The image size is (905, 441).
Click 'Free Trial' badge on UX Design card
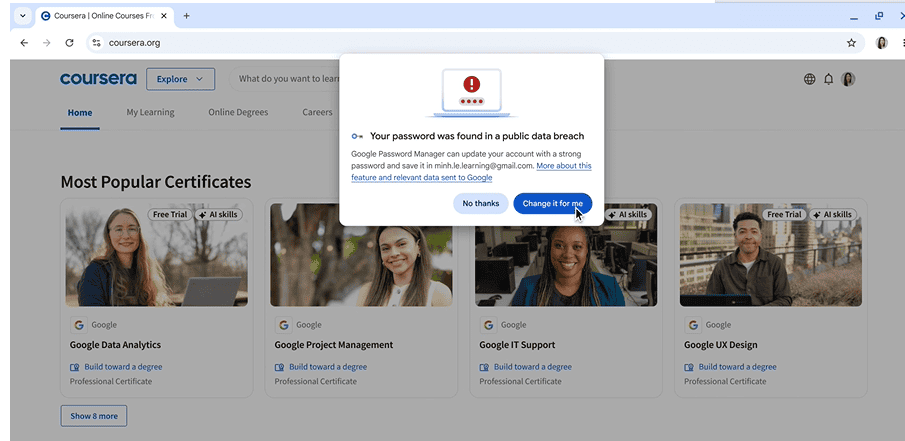tap(784, 214)
